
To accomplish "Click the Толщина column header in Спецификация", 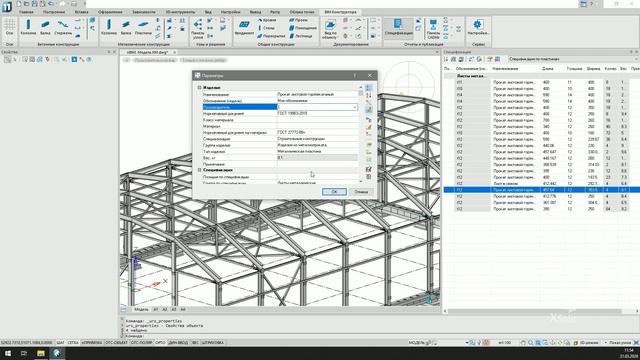I will (x=574, y=69).
